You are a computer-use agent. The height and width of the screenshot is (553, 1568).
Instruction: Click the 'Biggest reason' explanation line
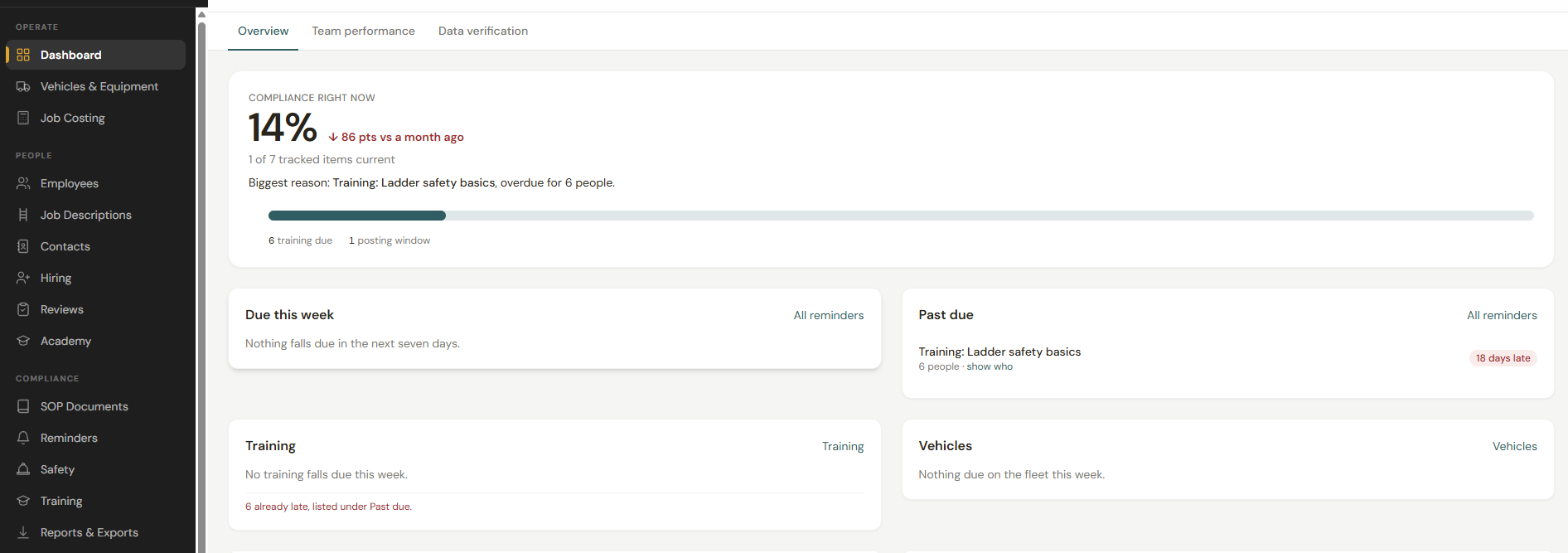tap(432, 182)
